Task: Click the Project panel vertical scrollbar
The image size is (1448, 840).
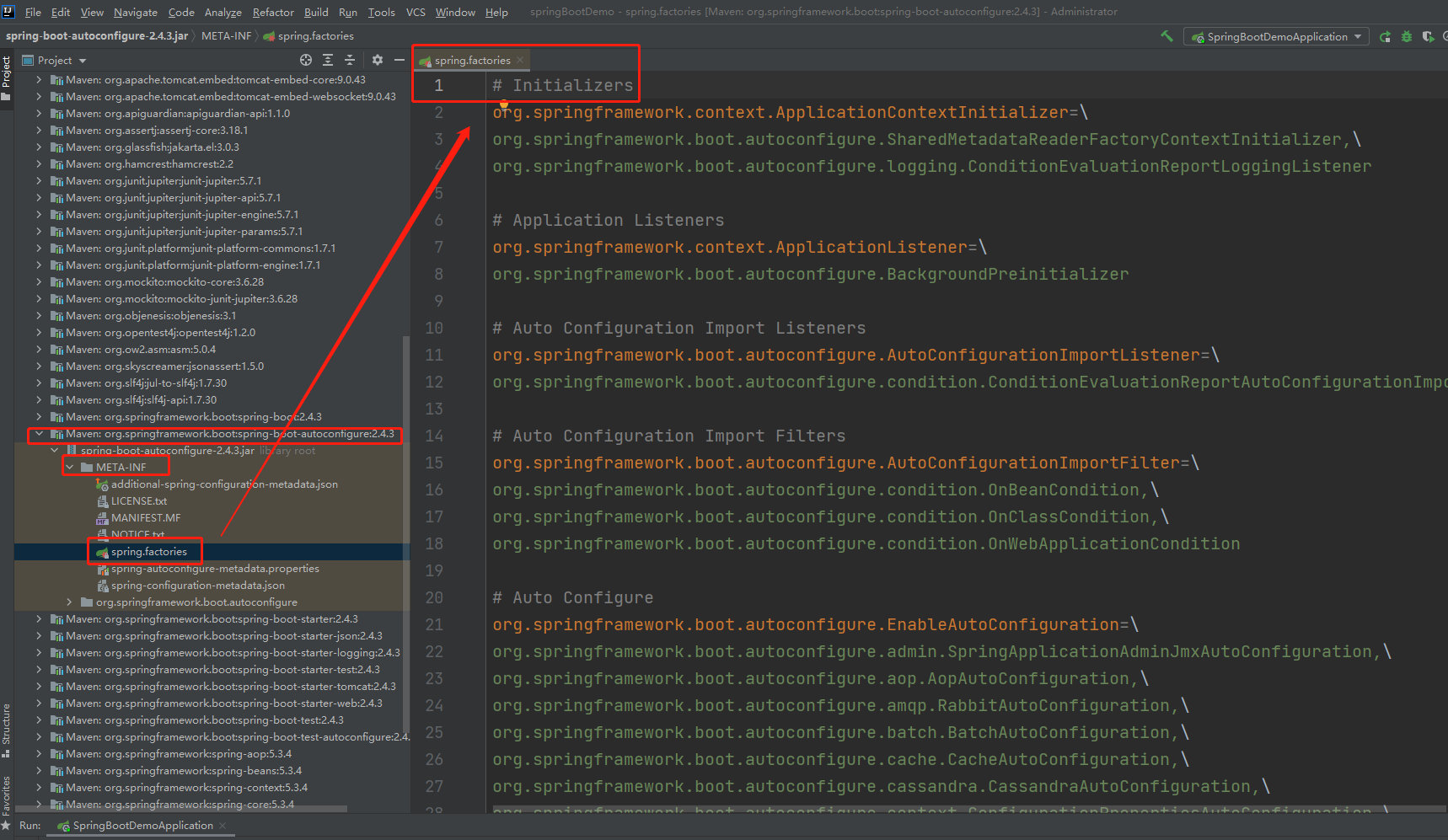Action: tap(406, 535)
